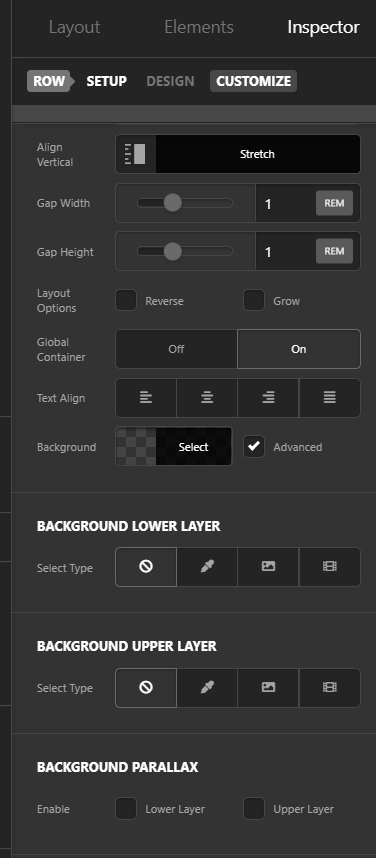Open the Background color swatch
376x858 pixels.
136,447
